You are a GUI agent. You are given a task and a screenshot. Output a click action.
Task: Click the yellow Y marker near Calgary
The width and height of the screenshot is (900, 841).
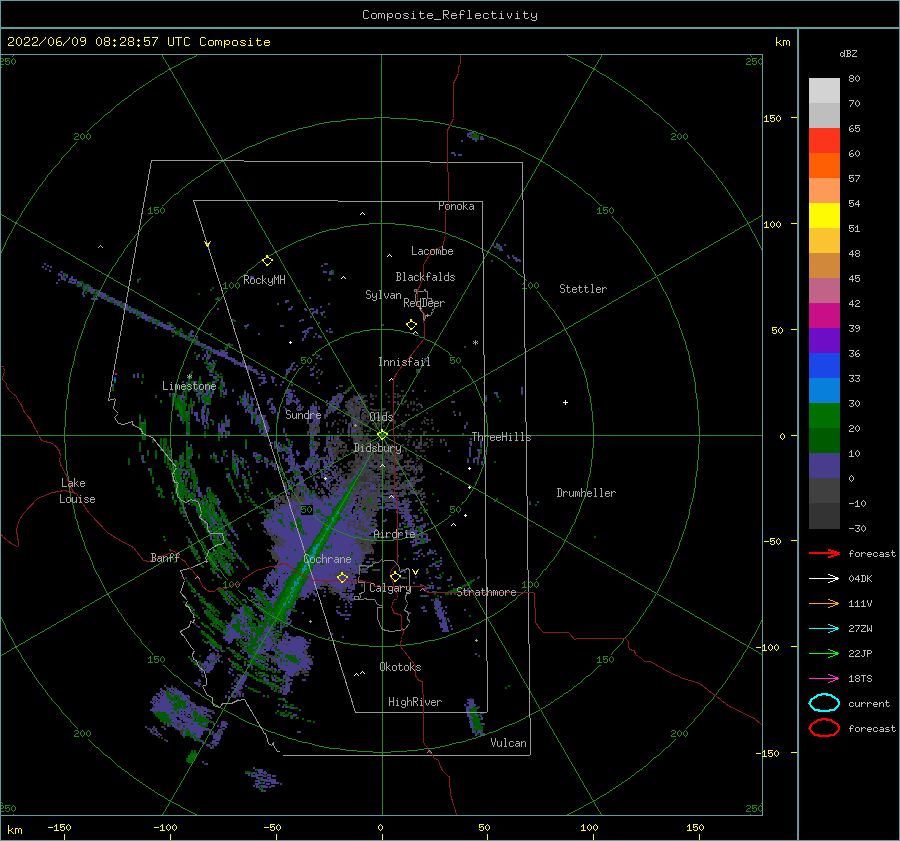(416, 572)
